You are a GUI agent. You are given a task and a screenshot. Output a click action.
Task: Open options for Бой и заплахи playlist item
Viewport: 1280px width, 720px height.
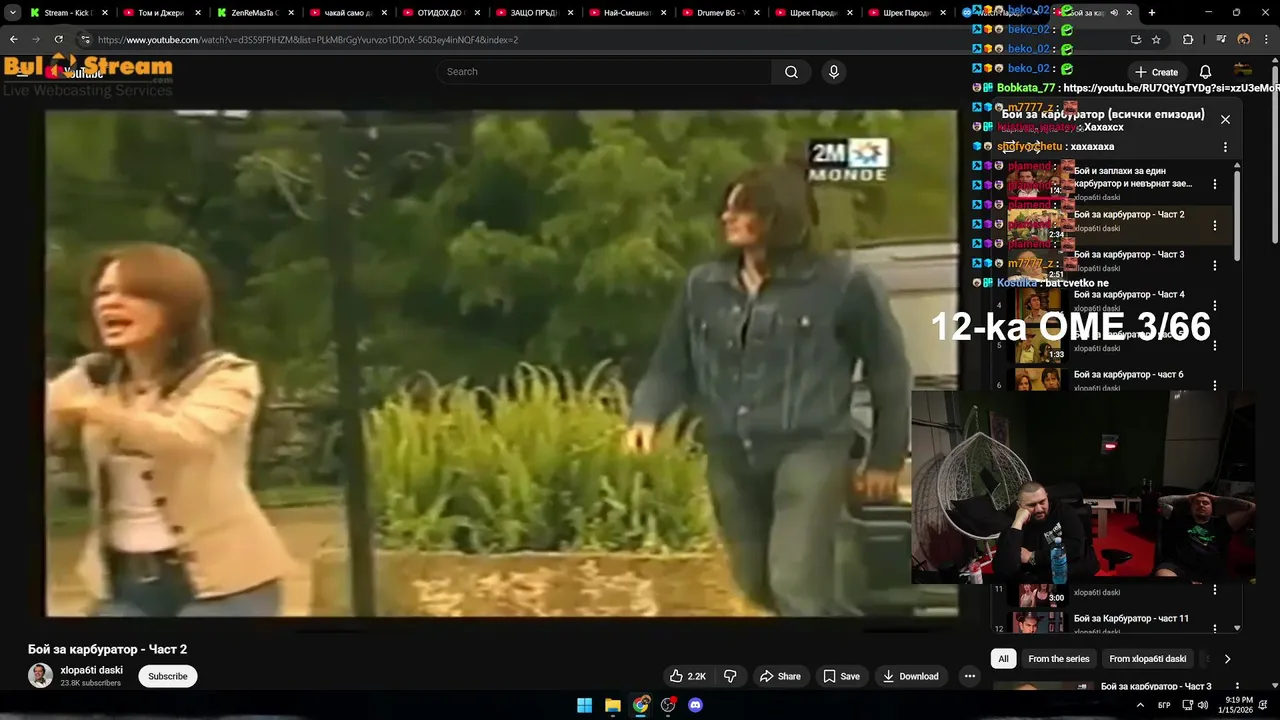click(x=1215, y=184)
